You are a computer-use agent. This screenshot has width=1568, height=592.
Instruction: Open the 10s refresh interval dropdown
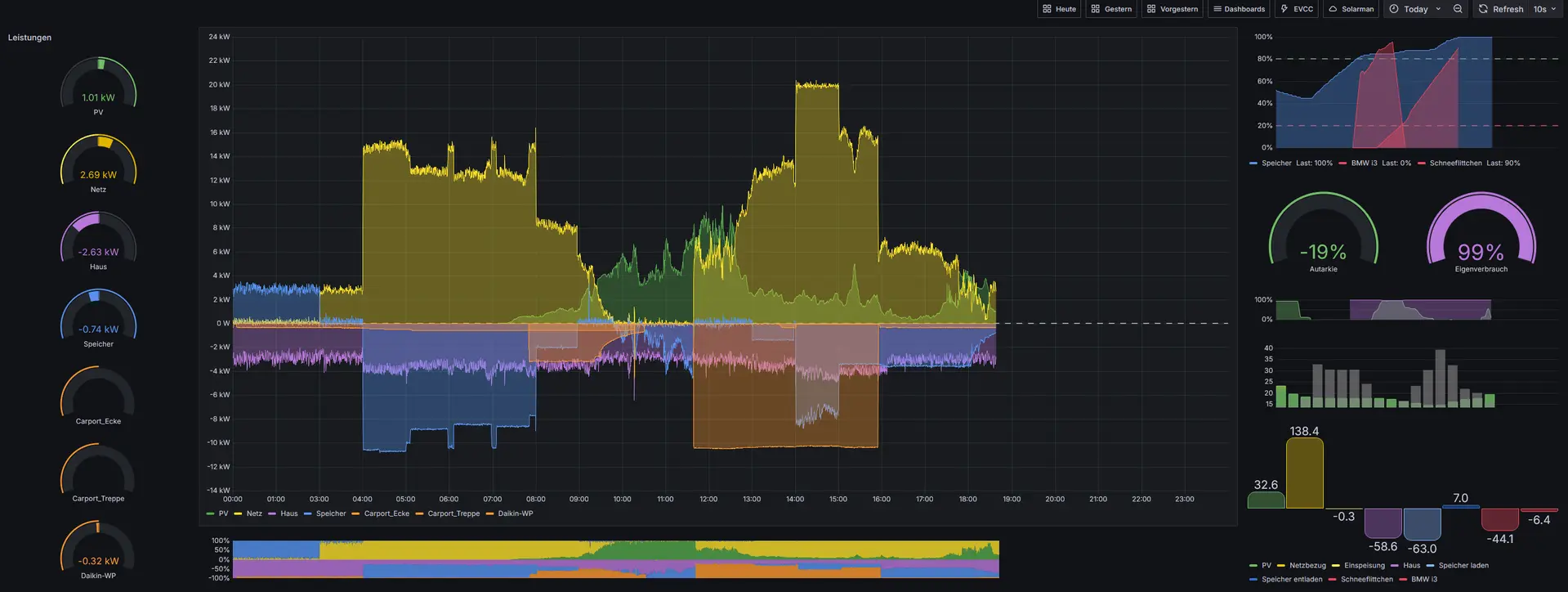1545,9
